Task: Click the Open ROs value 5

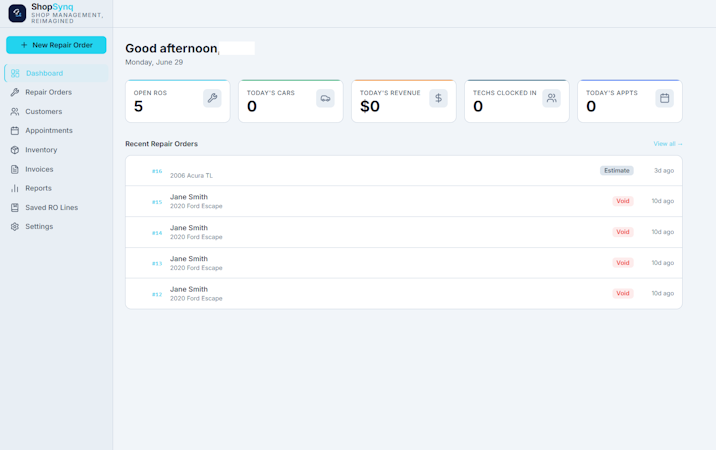Action: (138, 106)
